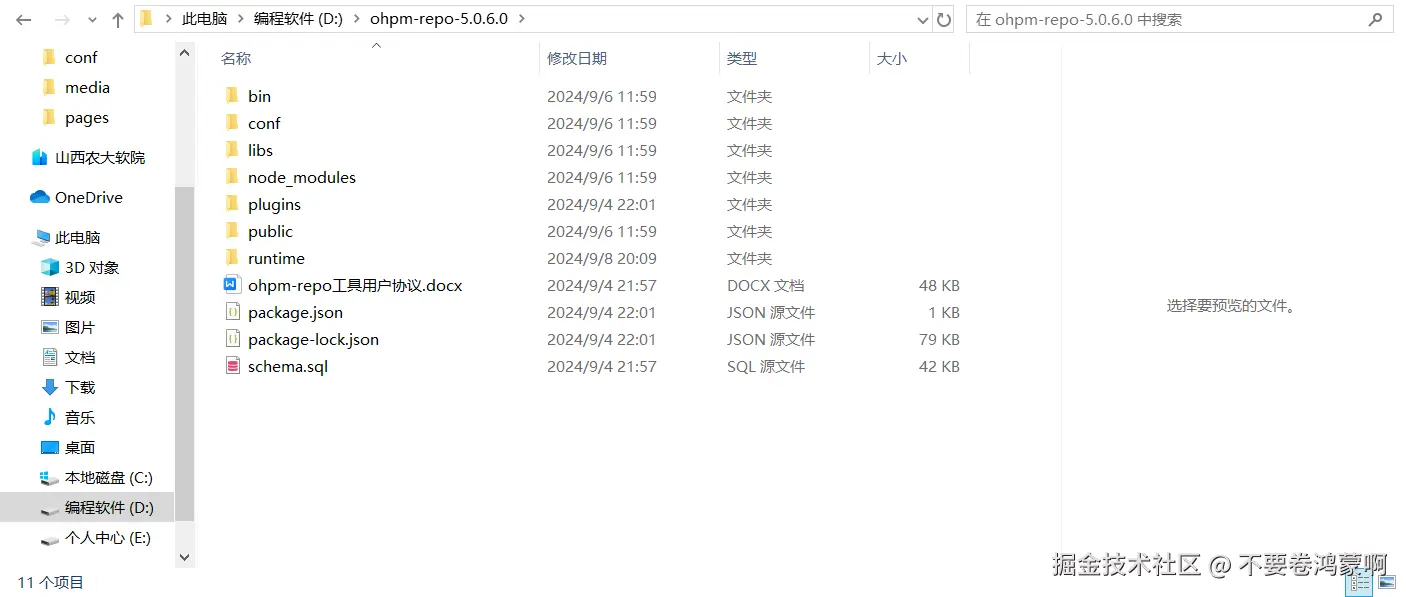Open 视频 in navigation pane
Viewport: 1406px width, 597px height.
point(80,297)
